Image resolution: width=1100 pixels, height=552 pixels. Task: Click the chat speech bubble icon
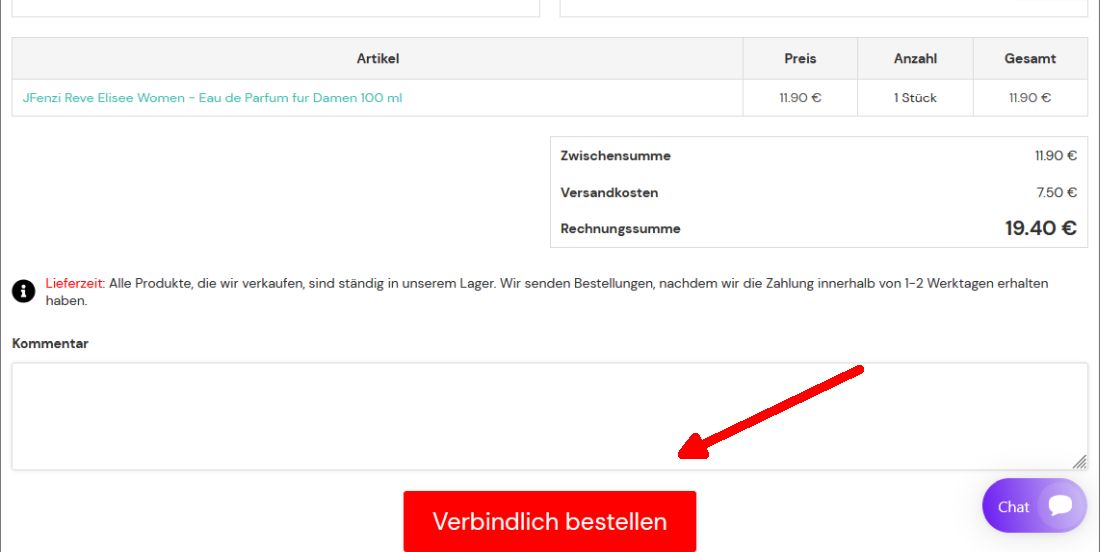[x=1060, y=505]
